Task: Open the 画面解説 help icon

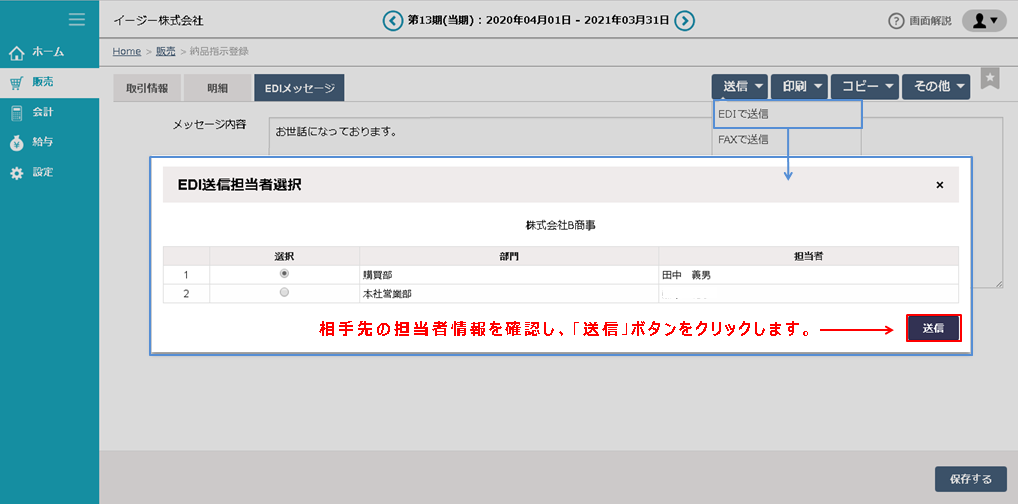Action: point(897,21)
